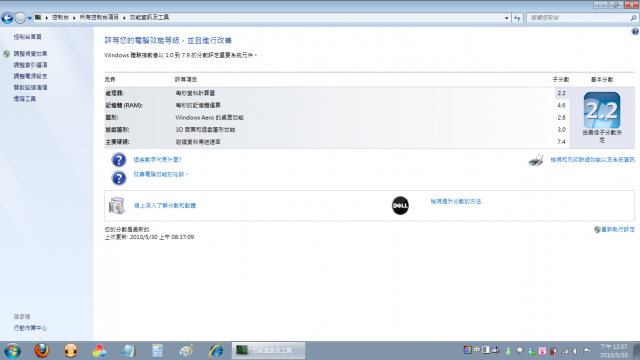Click the round Dell logo
The height and width of the screenshot is (360, 640).
tap(400, 206)
